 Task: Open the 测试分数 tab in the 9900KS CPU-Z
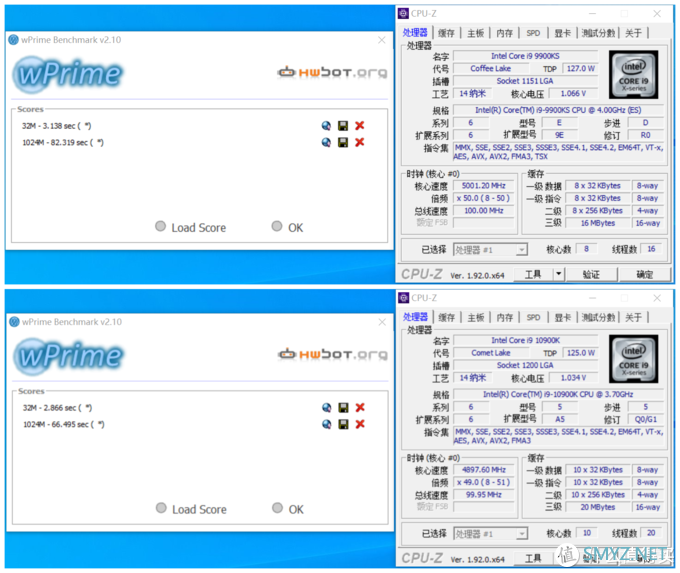tap(598, 33)
